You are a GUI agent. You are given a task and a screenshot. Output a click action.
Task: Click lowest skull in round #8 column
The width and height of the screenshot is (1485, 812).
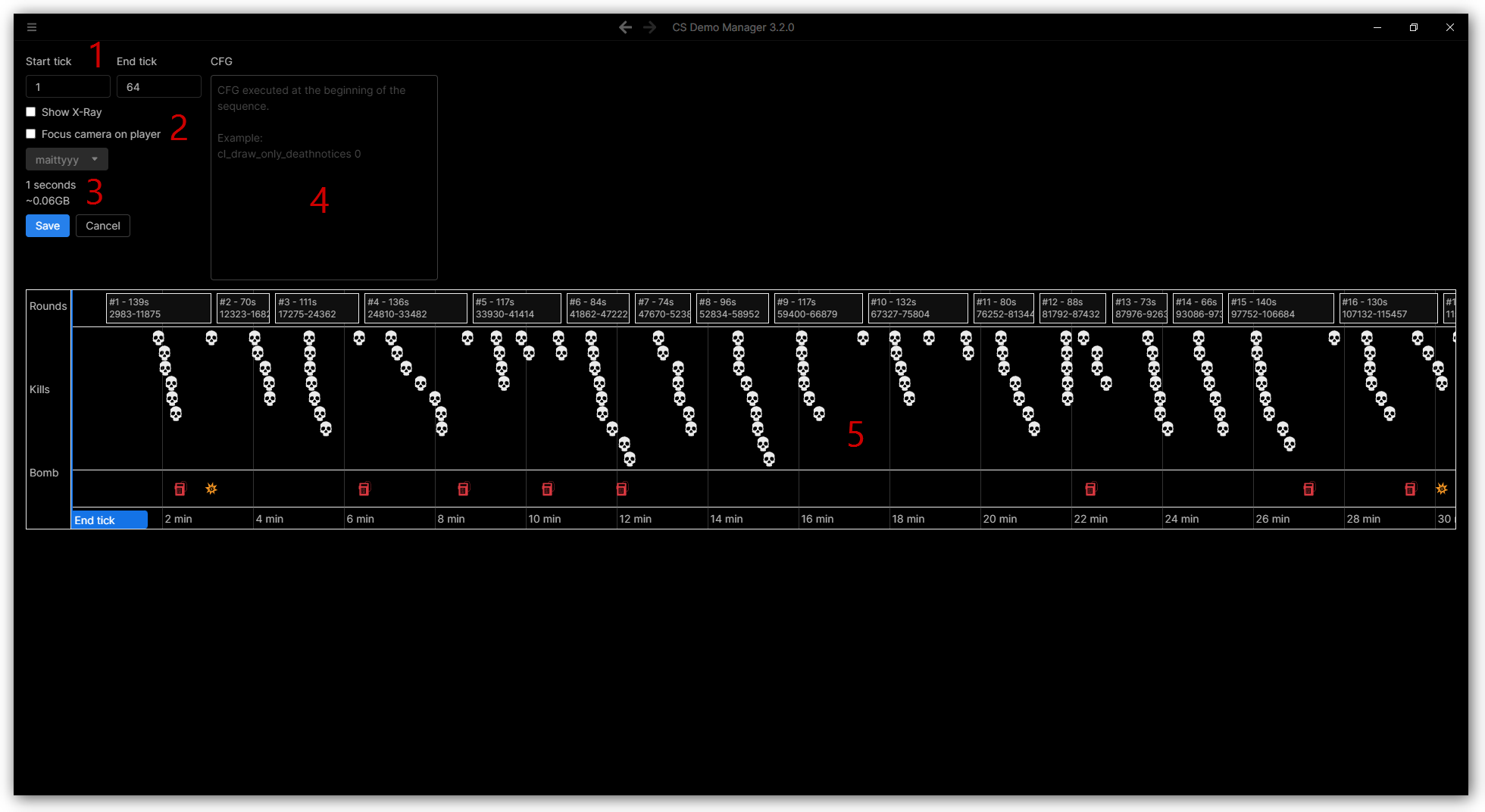click(x=769, y=459)
